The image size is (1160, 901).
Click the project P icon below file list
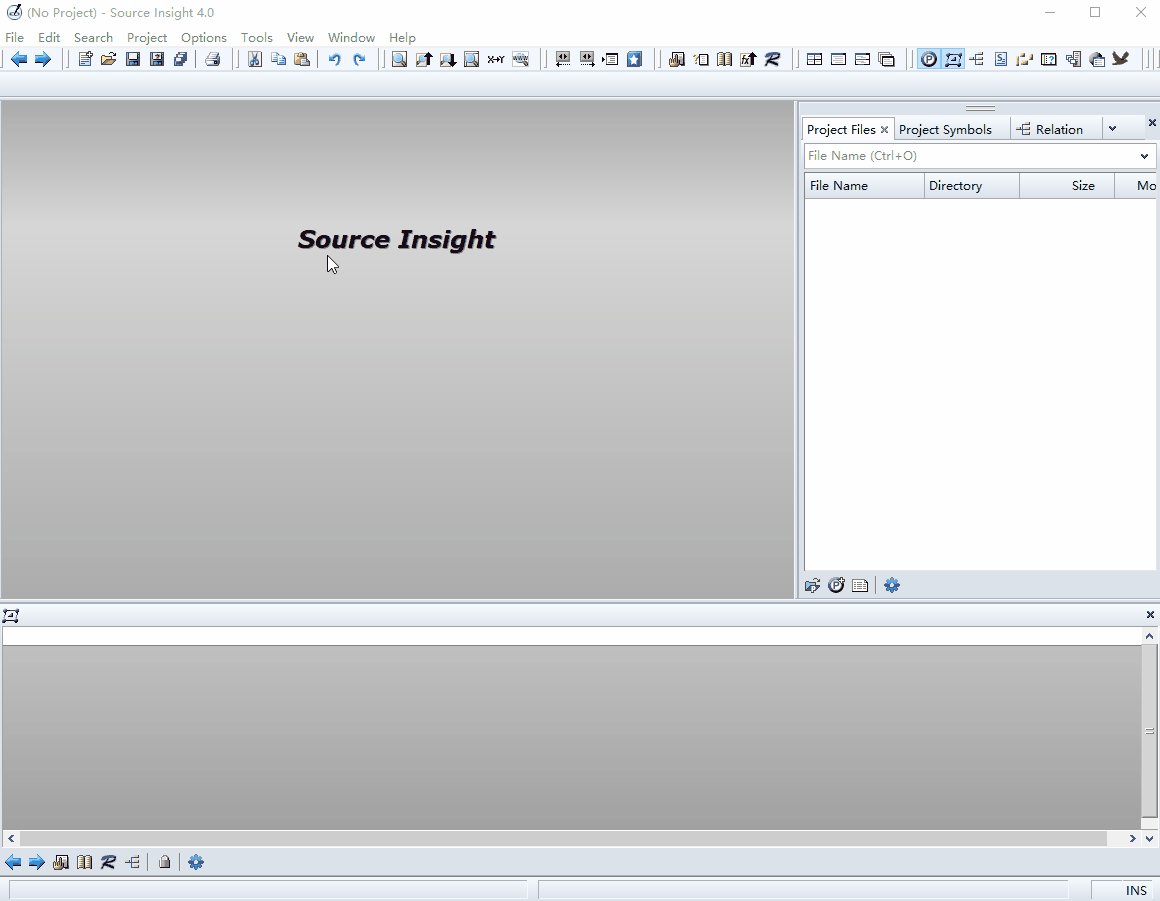pos(836,585)
